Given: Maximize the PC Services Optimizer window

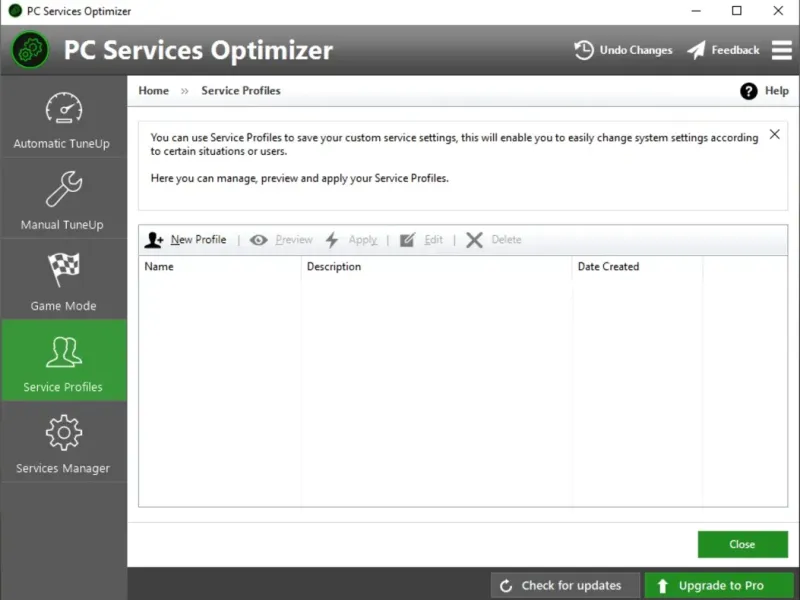Looking at the screenshot, I should coord(737,11).
